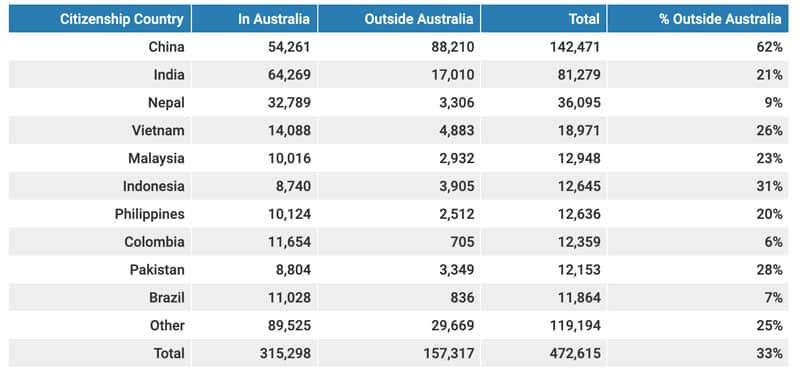Click the Philippines row label
The width and height of the screenshot is (800, 374).
(x=149, y=214)
